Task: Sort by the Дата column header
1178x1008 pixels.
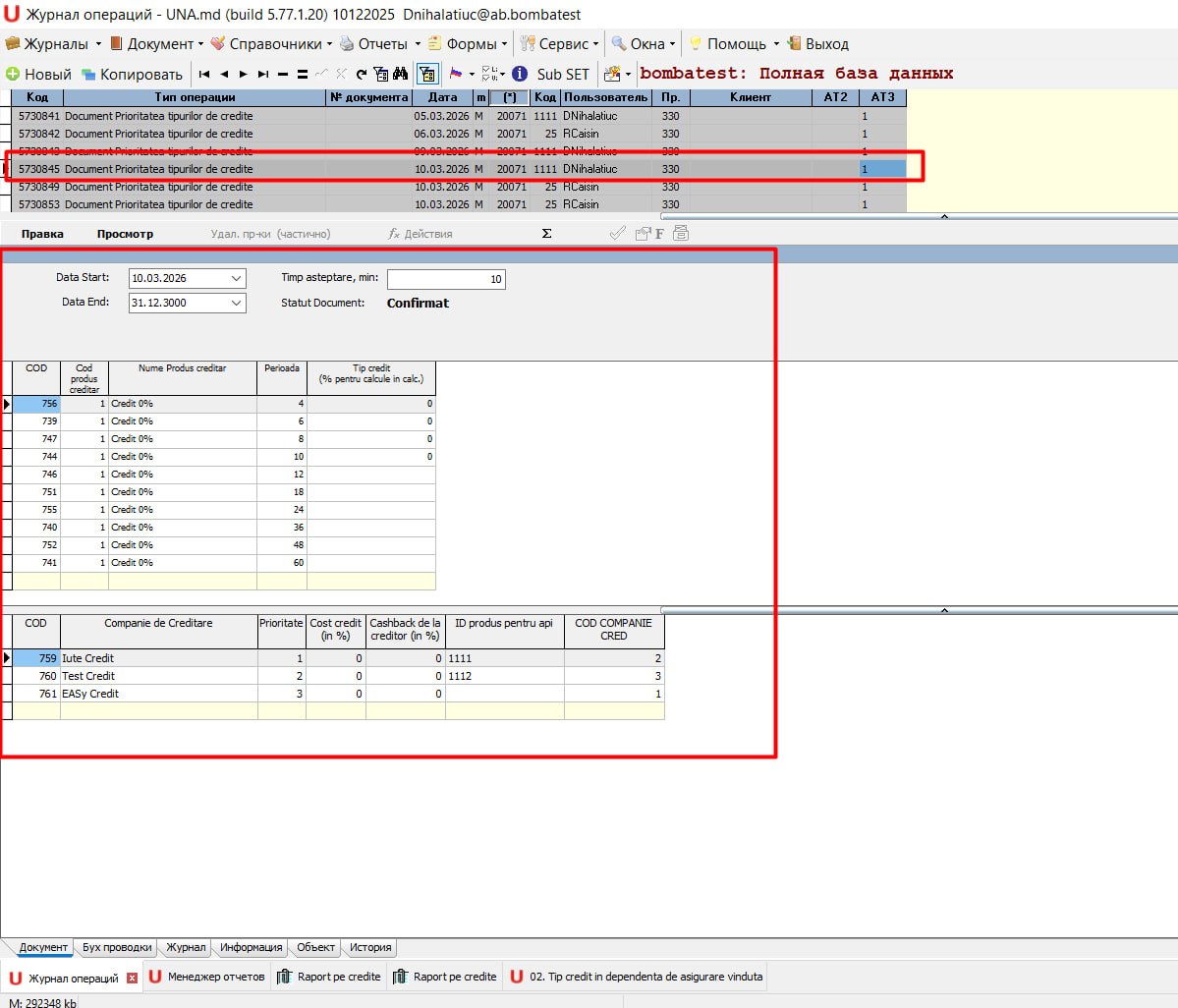Action: (x=442, y=97)
